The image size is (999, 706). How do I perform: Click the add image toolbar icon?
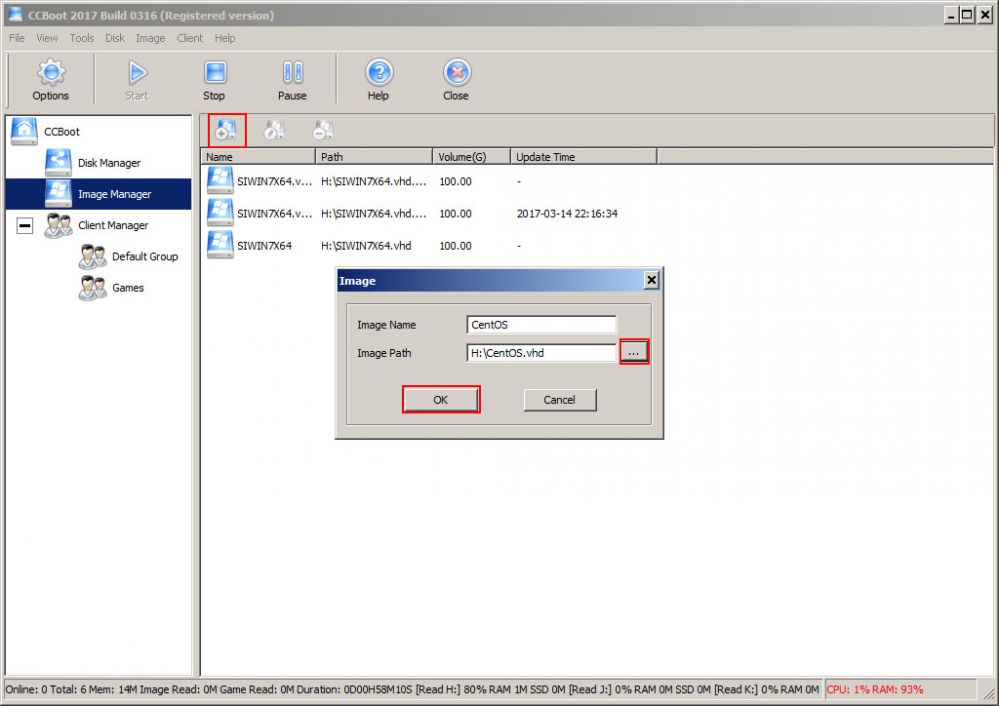tap(226, 130)
